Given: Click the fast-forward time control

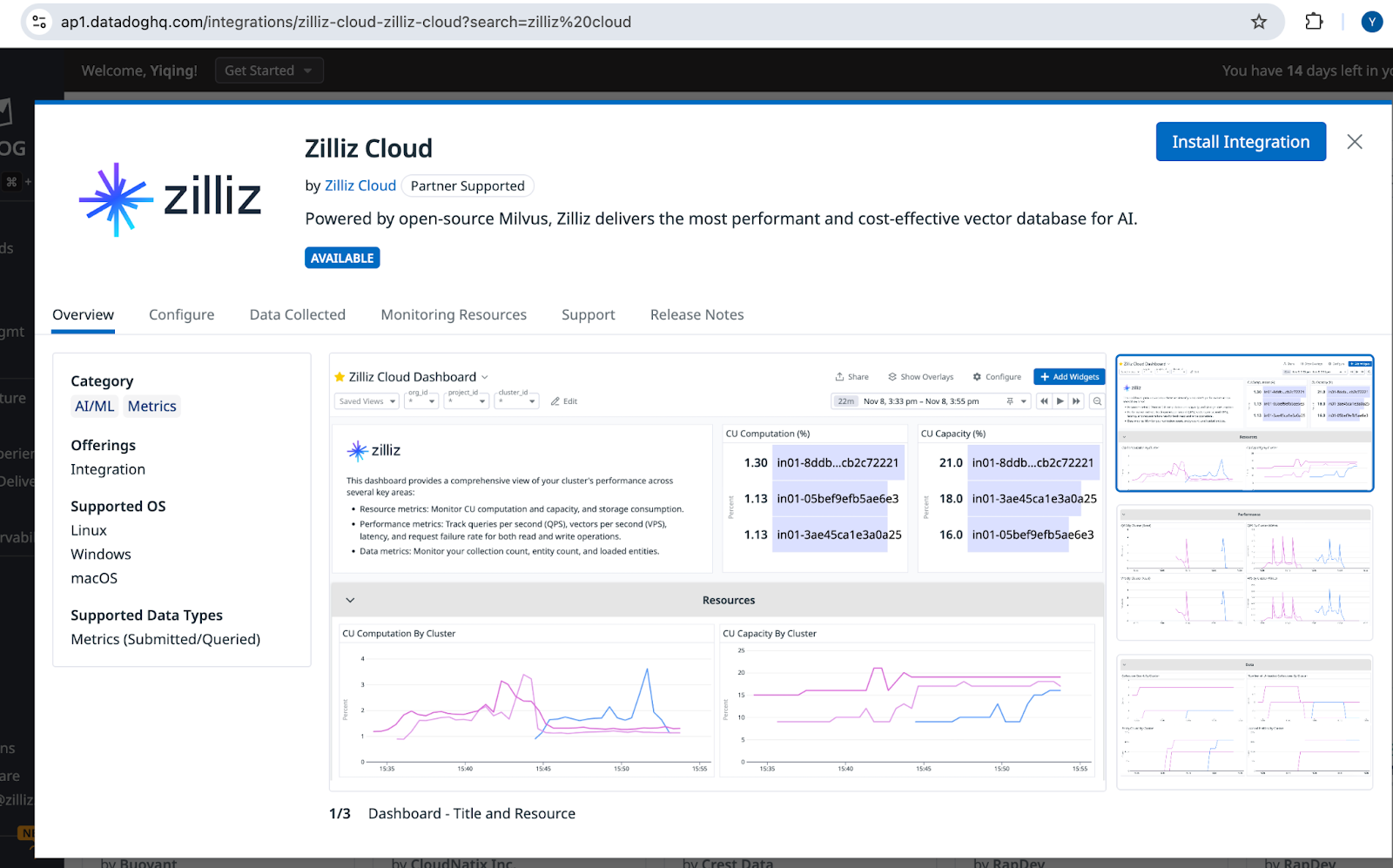Looking at the screenshot, I should tap(1077, 400).
